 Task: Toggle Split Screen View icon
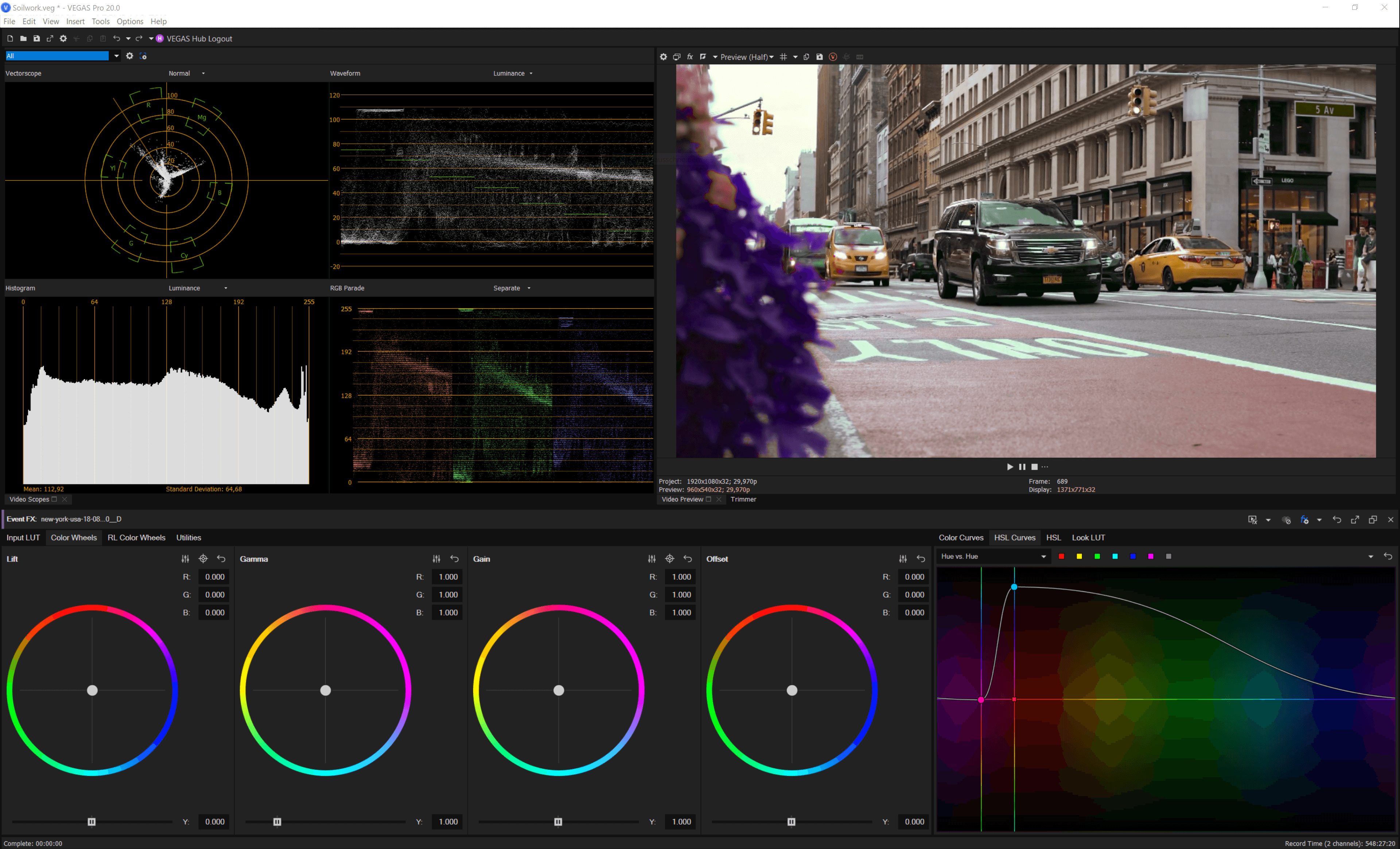coord(703,57)
